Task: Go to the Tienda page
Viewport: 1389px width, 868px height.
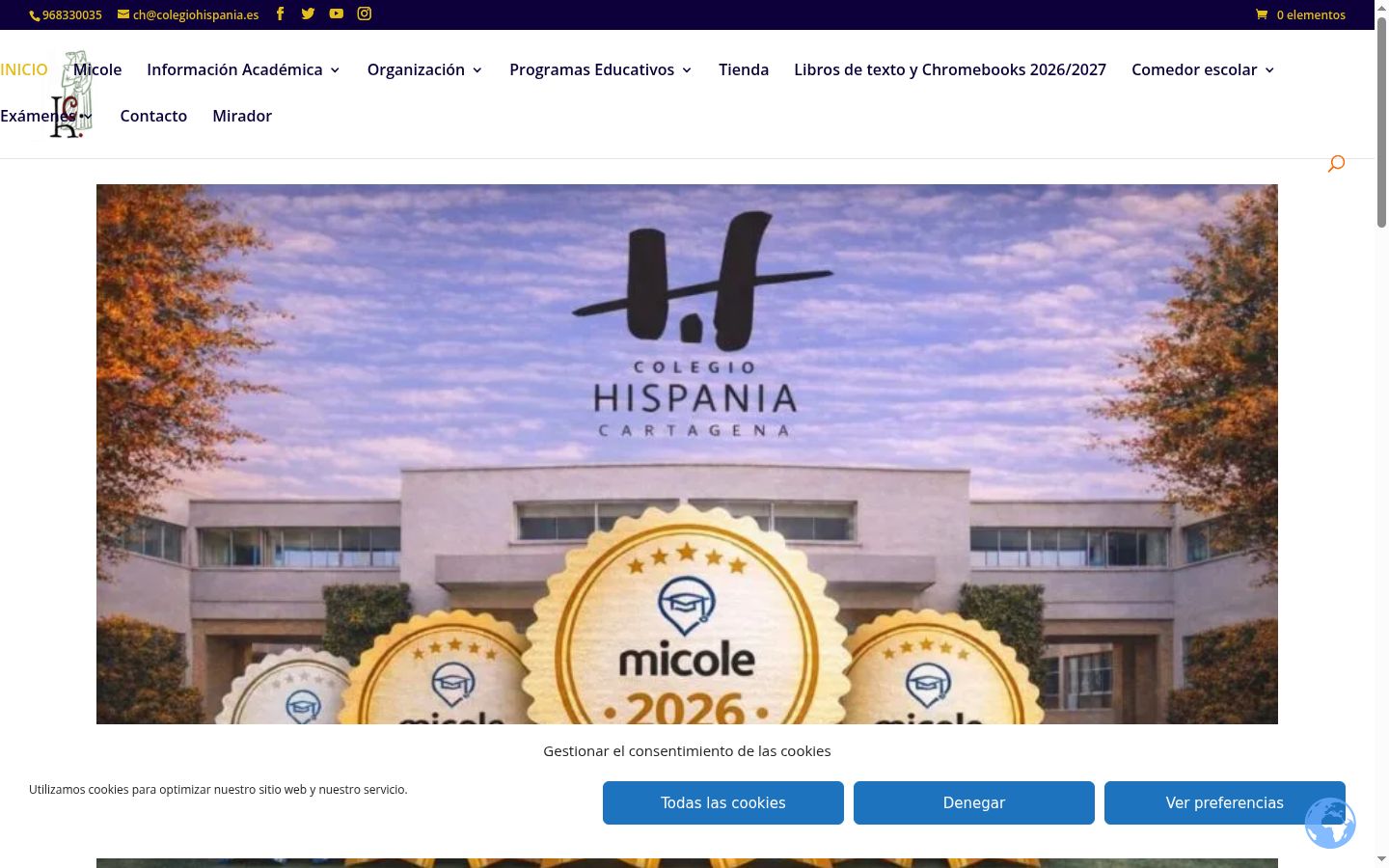Action: click(x=744, y=69)
